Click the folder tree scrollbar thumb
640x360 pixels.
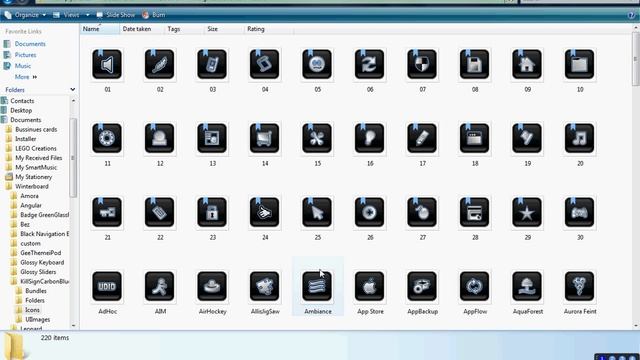[x=73, y=158]
